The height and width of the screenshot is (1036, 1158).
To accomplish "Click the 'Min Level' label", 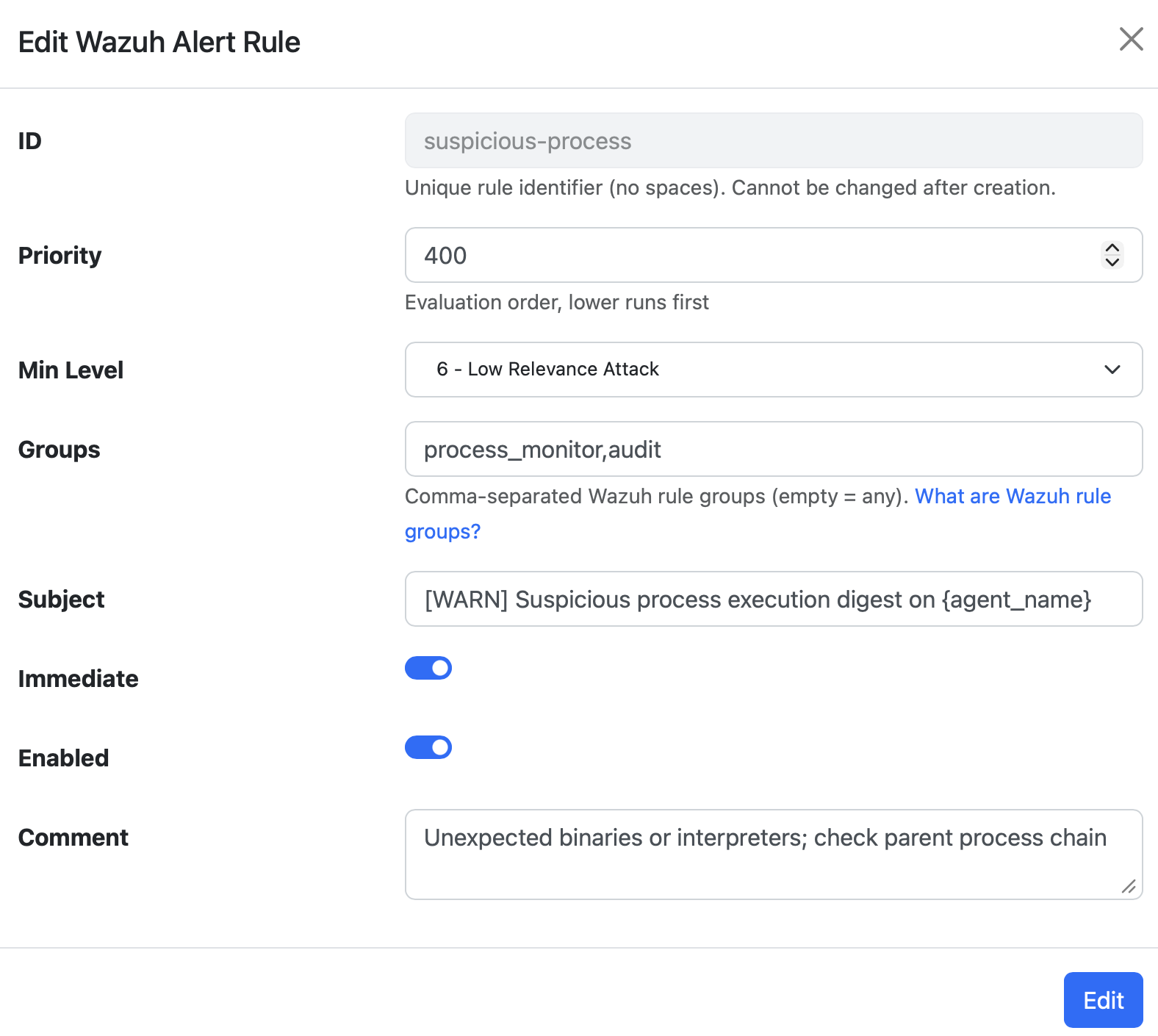I will click(x=71, y=370).
